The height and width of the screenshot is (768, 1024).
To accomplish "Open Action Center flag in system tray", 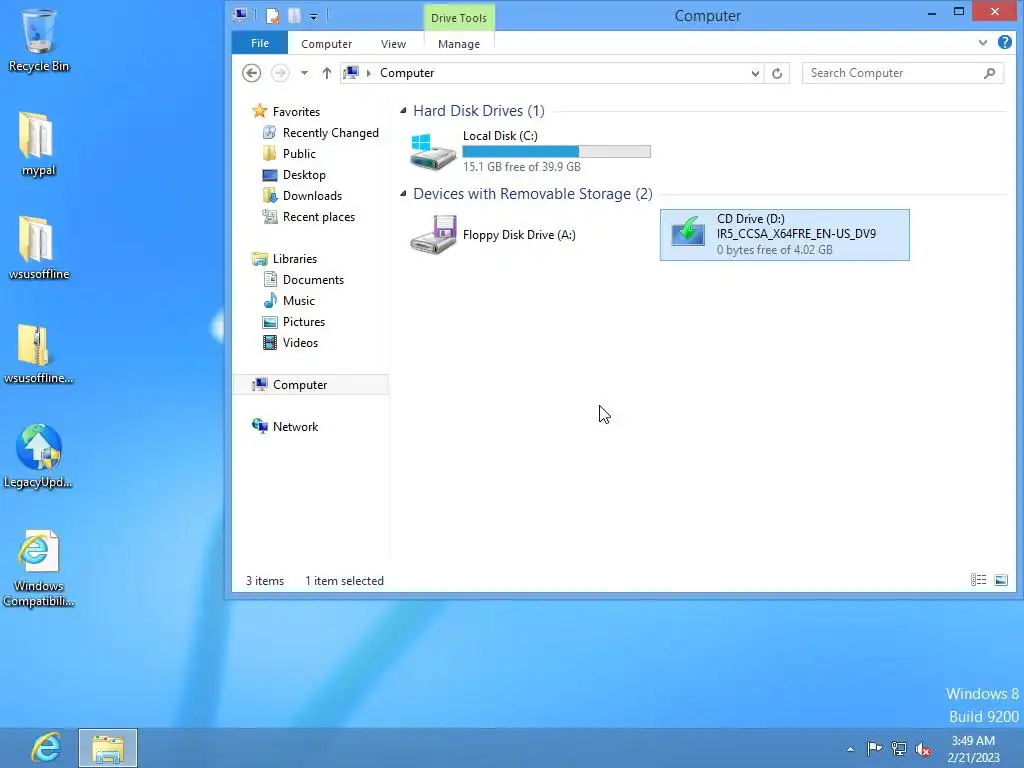I will point(874,748).
